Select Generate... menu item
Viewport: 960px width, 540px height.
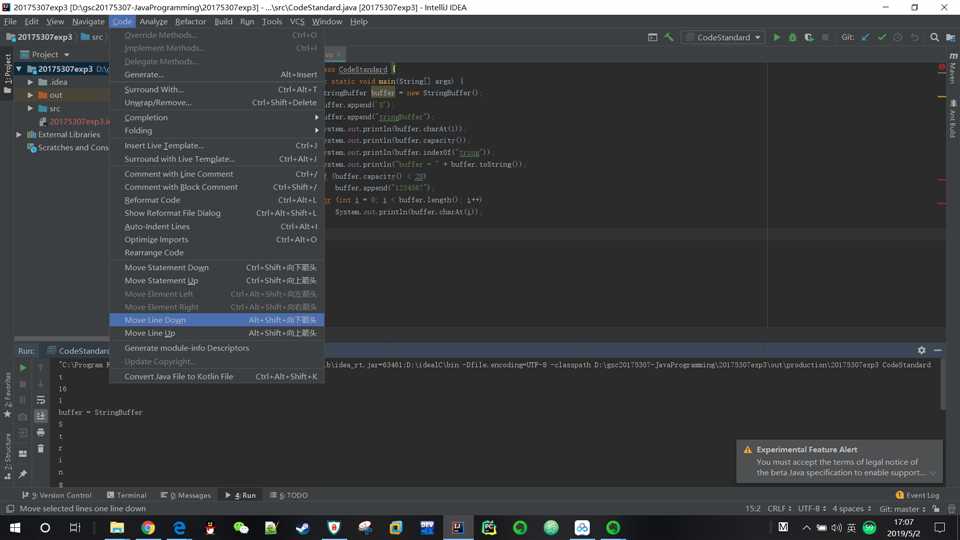pyautogui.click(x=217, y=75)
